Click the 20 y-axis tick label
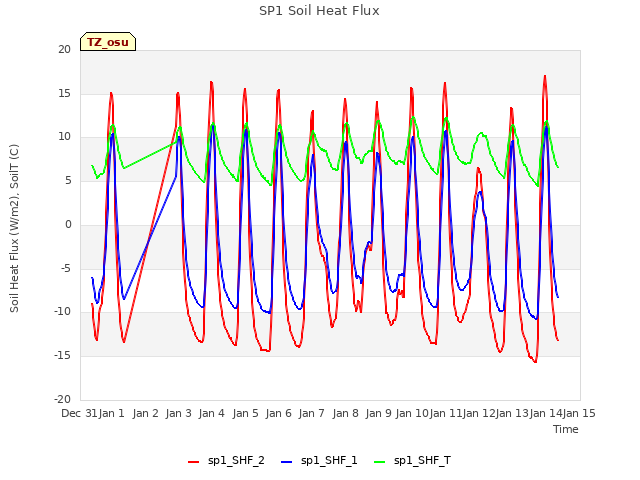This screenshot has width=640, height=480. tap(64, 50)
